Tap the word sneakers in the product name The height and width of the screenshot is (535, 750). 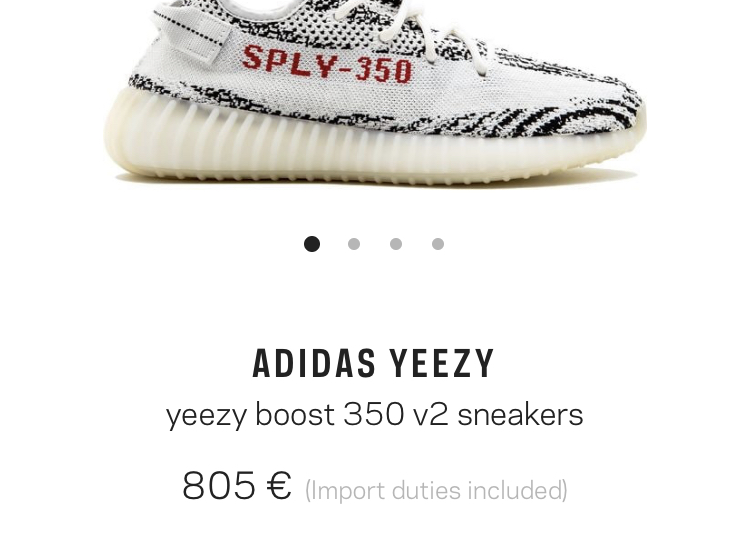[x=520, y=414]
